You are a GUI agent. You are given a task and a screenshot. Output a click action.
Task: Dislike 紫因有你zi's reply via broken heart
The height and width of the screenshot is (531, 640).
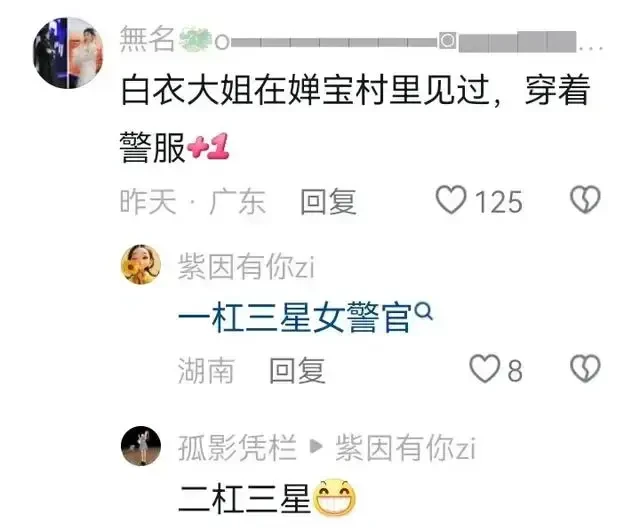tap(585, 369)
